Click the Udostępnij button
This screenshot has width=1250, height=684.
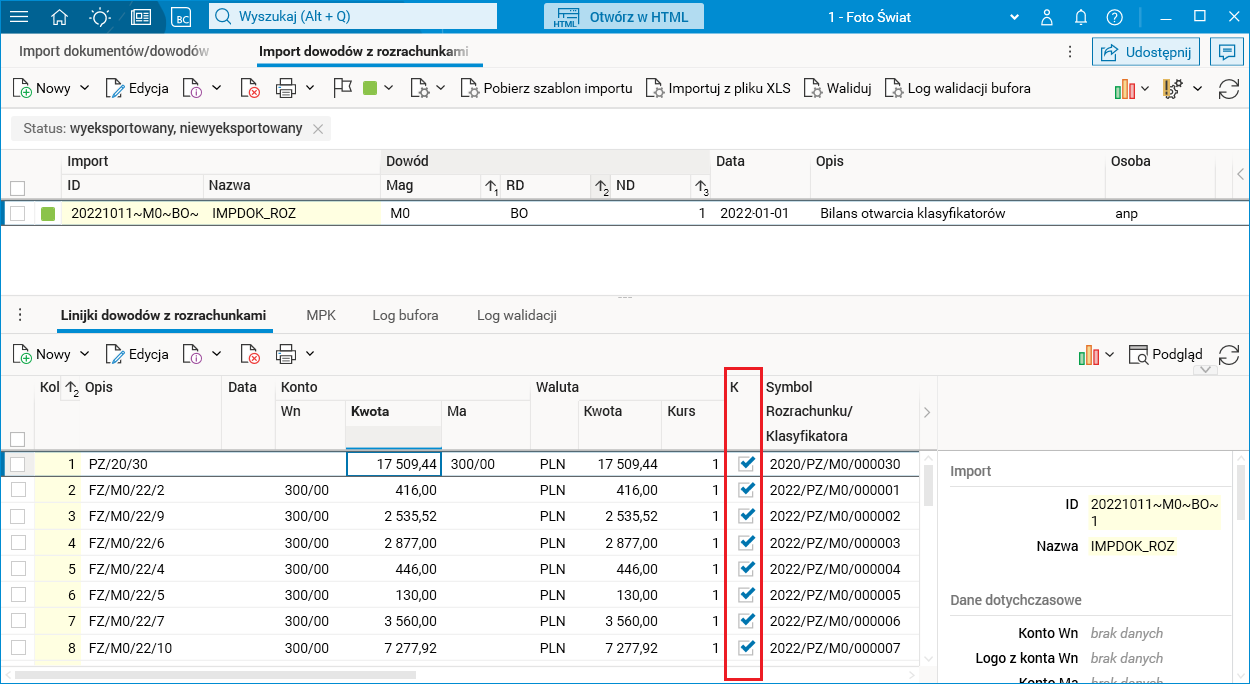click(1146, 52)
